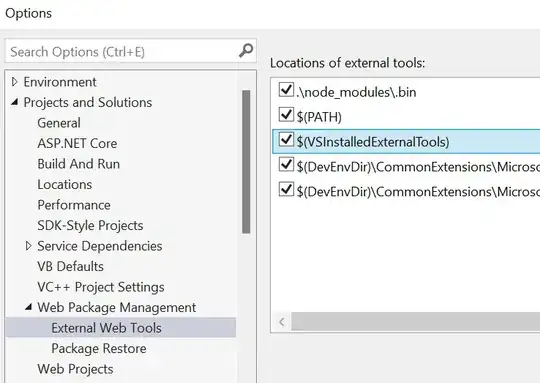Collapse the Web Package Management node
This screenshot has height=383, width=540.
click(x=29, y=307)
